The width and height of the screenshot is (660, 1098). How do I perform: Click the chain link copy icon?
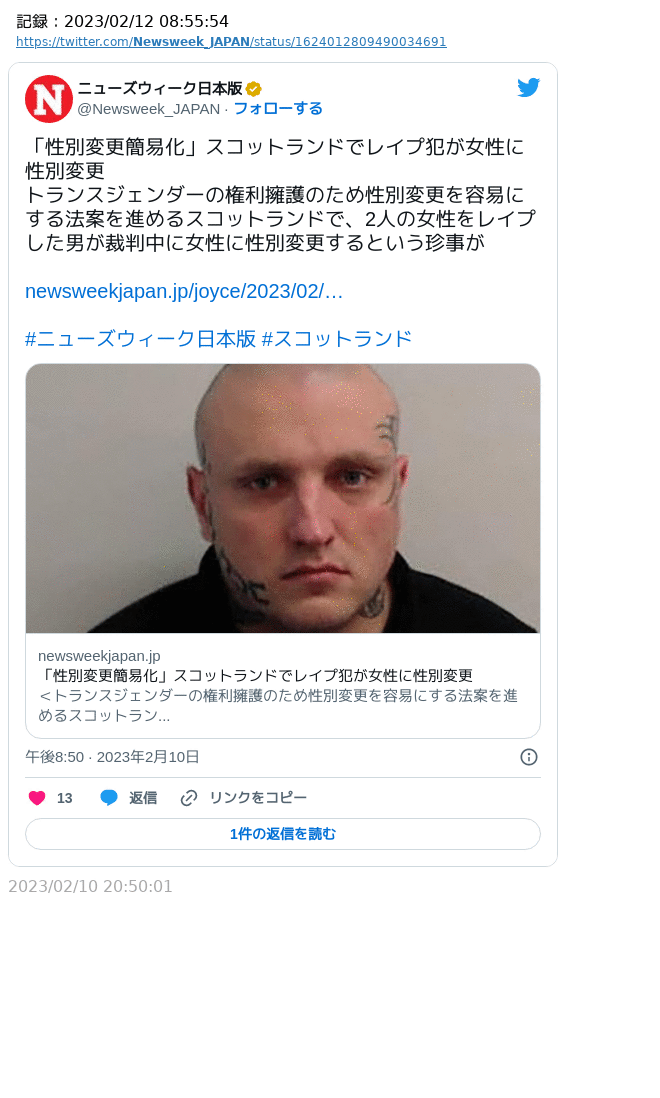[x=188, y=798]
